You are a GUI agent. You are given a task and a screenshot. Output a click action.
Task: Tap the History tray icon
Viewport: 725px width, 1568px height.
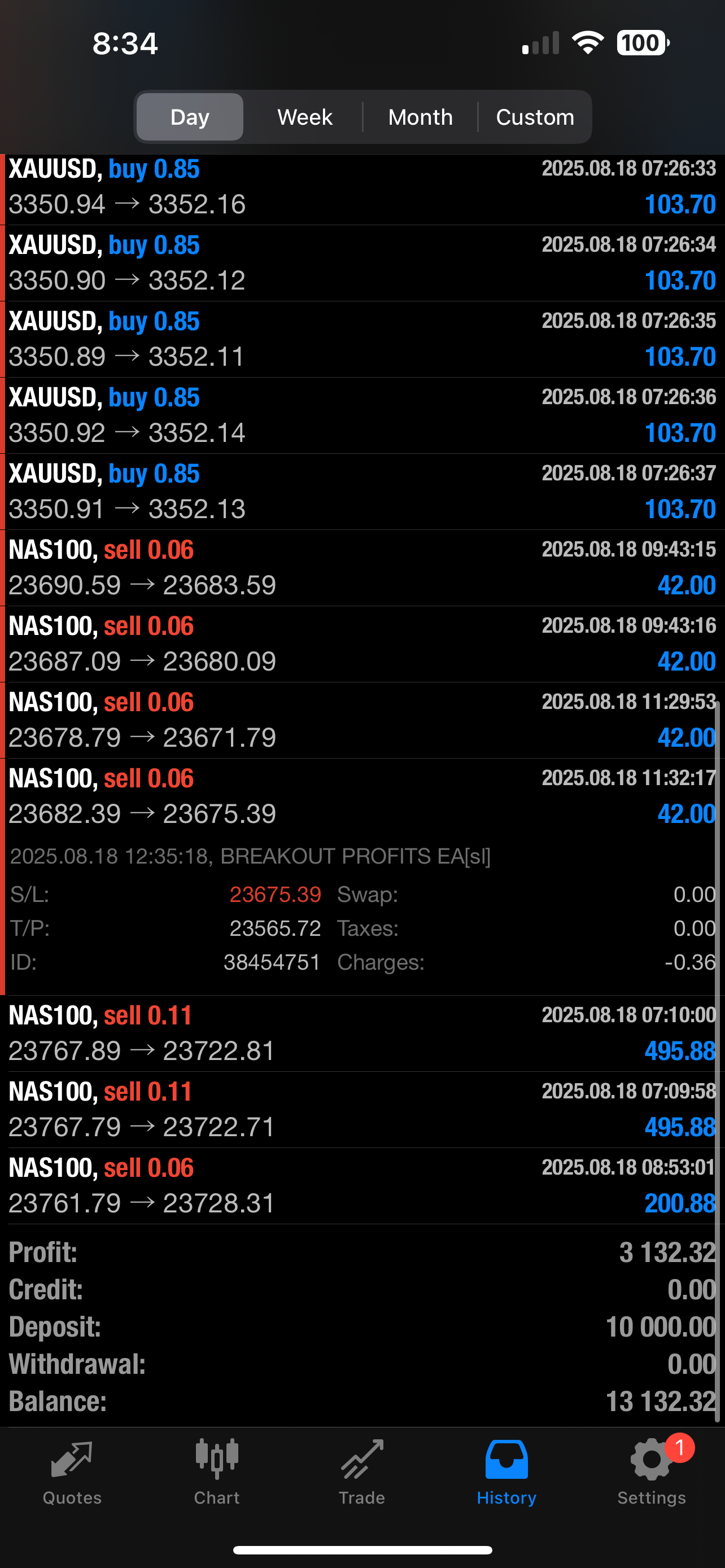506,1459
